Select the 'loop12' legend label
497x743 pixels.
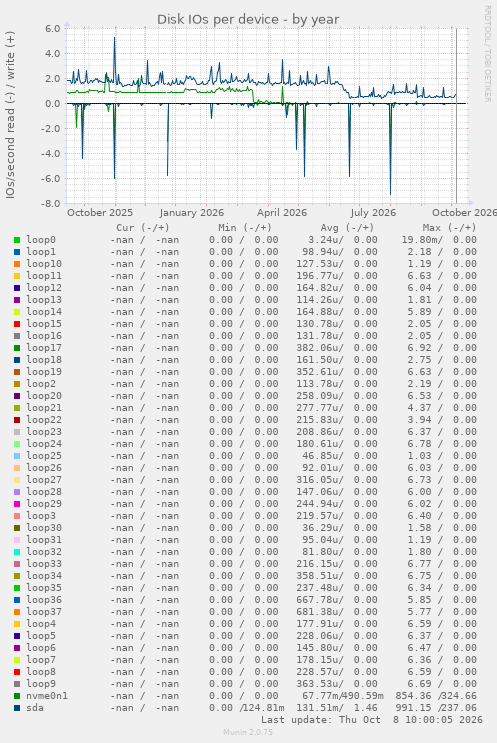[x=44, y=288]
